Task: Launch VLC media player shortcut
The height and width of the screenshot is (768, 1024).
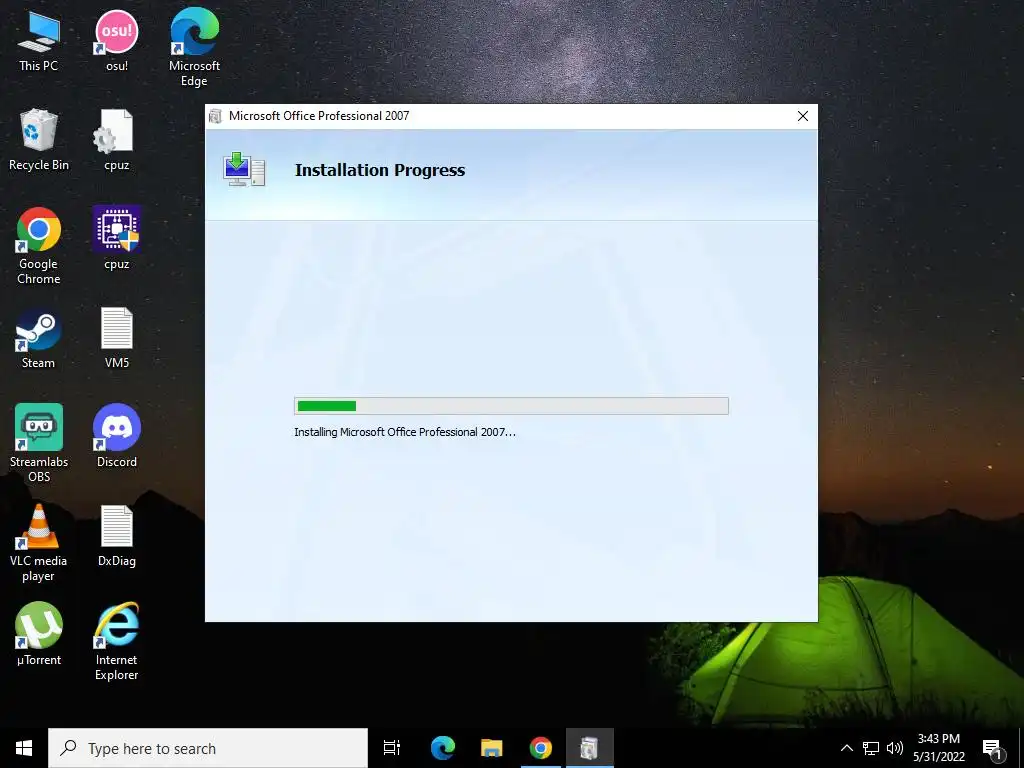Action: [x=39, y=543]
